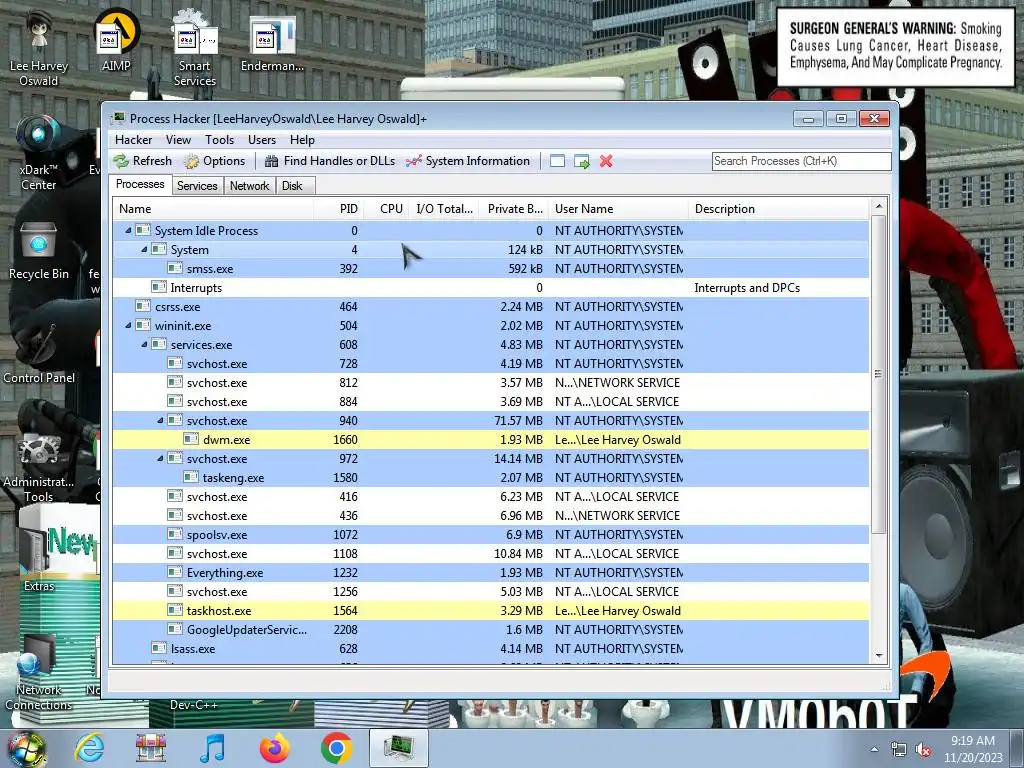The height and width of the screenshot is (768, 1024).
Task: Switch to the Network tab
Action: click(x=249, y=186)
